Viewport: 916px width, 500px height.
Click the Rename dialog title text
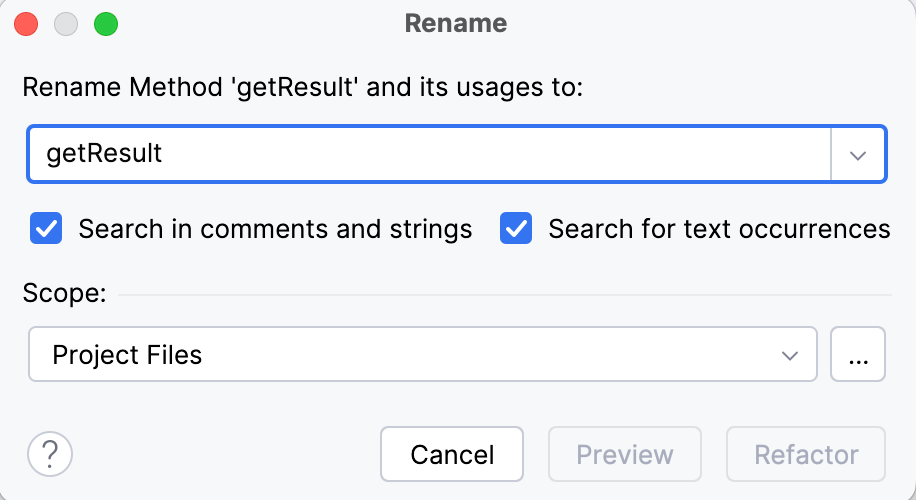(456, 24)
